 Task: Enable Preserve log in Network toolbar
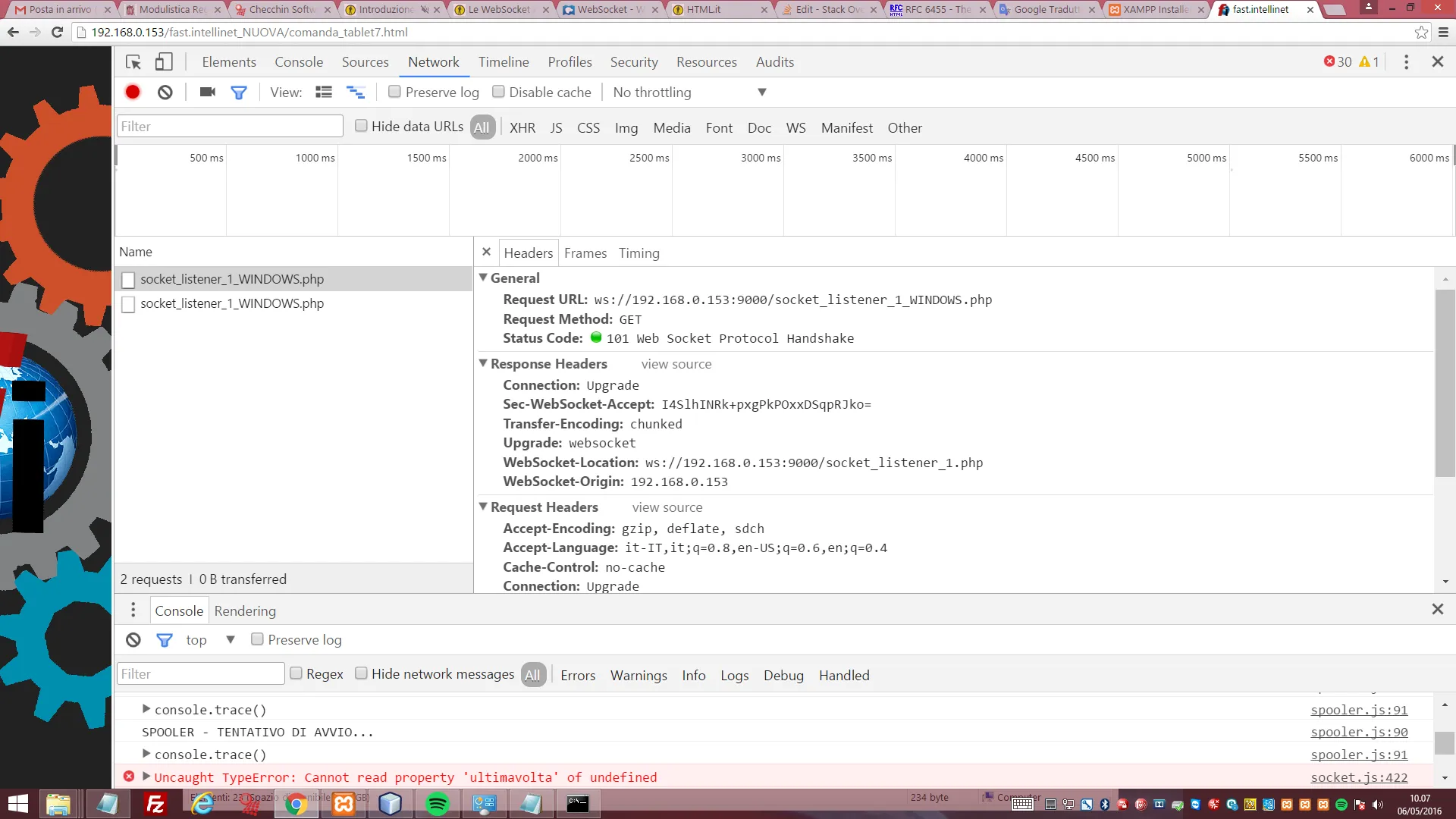point(394,92)
